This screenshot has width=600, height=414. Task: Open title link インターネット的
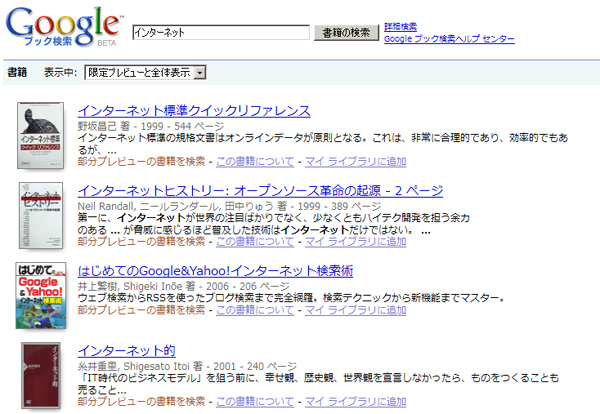coord(127,351)
